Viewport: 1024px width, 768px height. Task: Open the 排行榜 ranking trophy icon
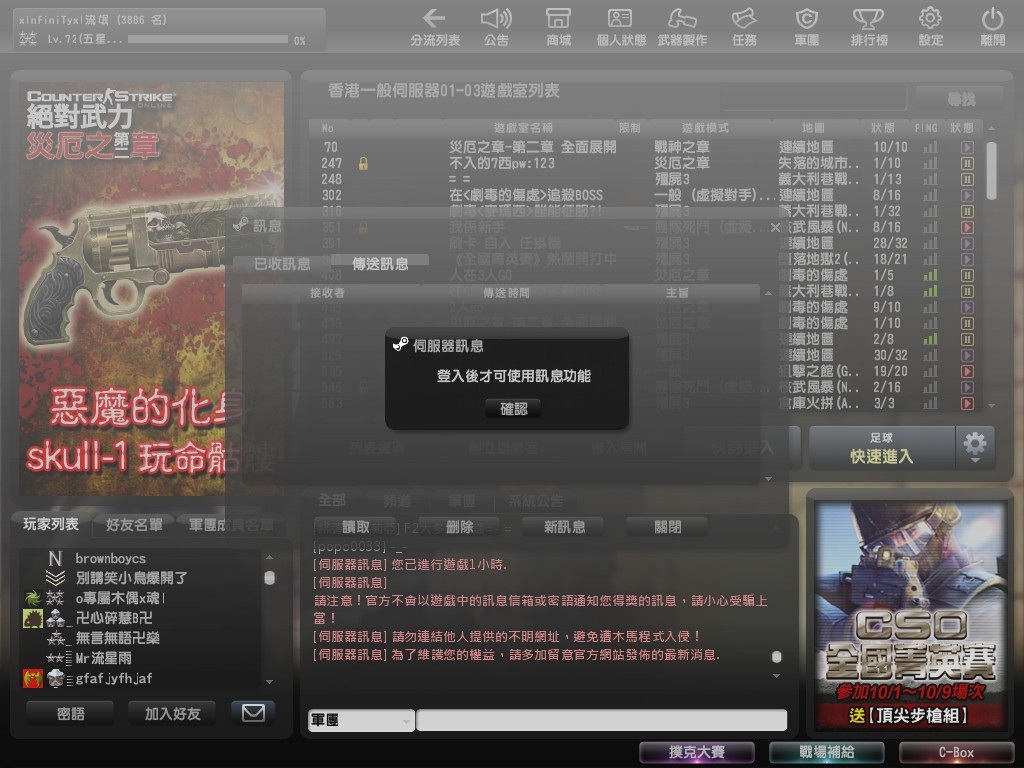pyautogui.click(x=868, y=26)
